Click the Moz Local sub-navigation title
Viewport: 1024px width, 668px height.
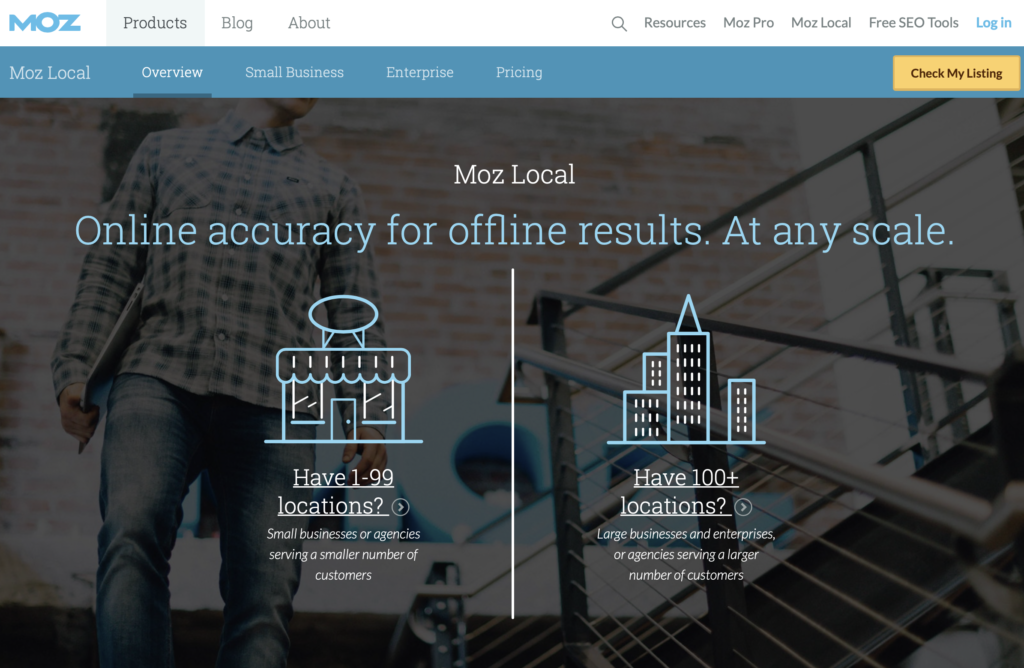pos(50,72)
